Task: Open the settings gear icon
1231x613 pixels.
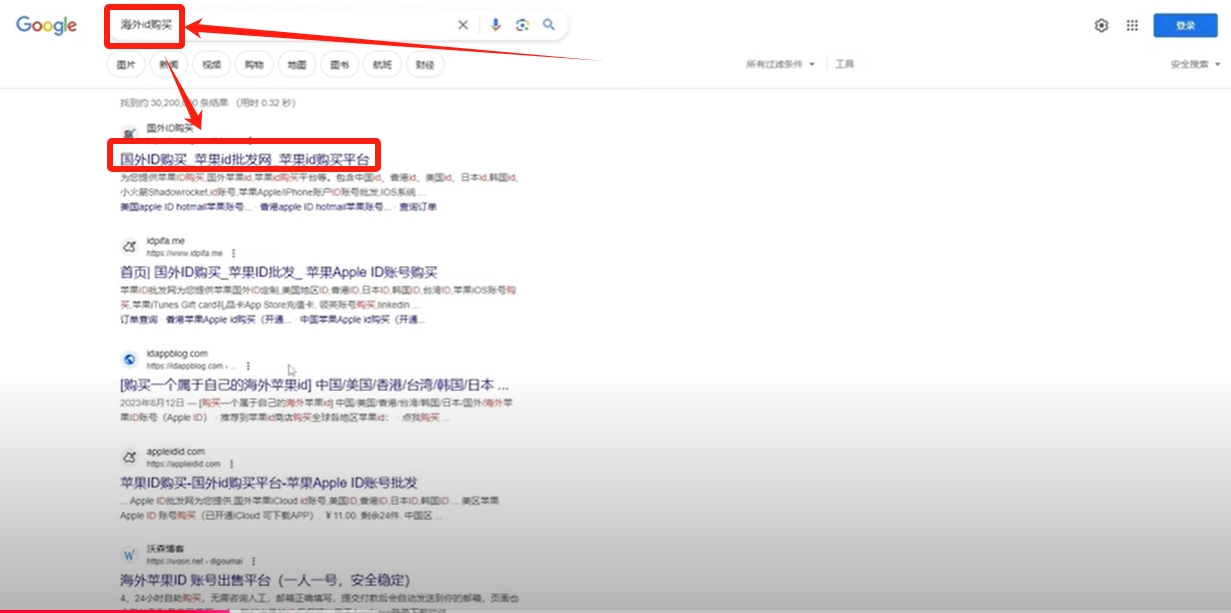Action: point(1101,26)
